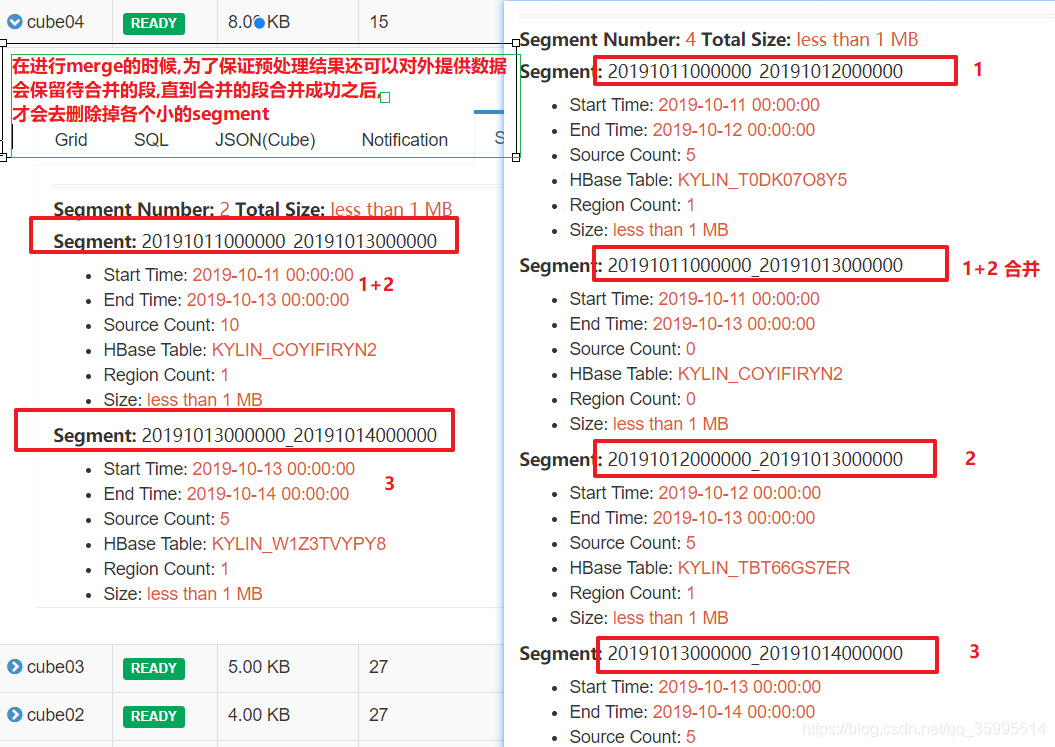Collapse the cube04 segment detail panel arrow
Screen dimensions: 1055x747
tap(14, 21)
